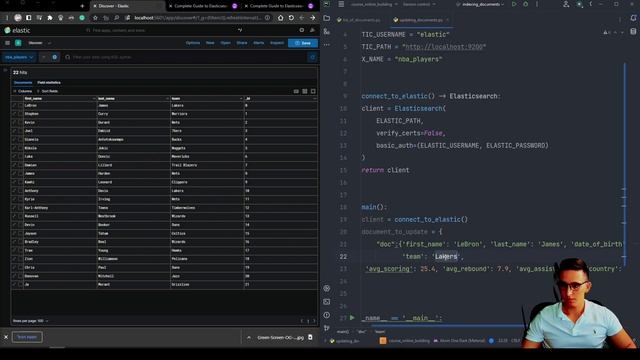Tick checkbox for Joel Embiid row

tap(20, 131)
